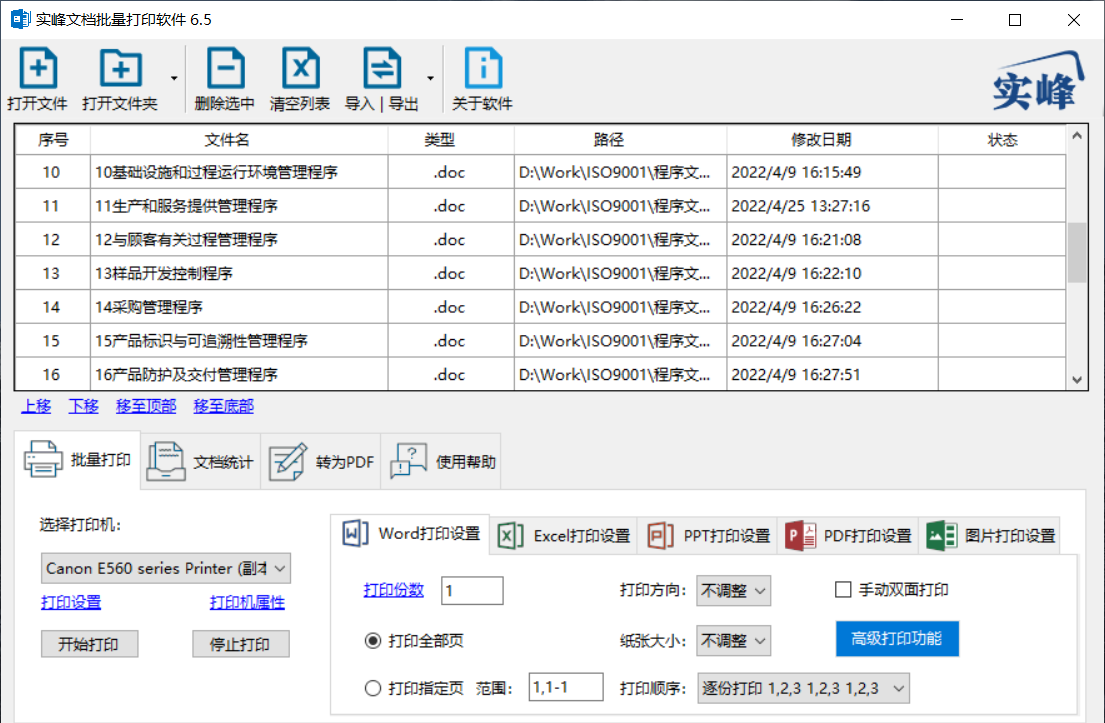The height and width of the screenshot is (723, 1105).
Task: Select the 图片打印设置 tab
Action: [990, 536]
